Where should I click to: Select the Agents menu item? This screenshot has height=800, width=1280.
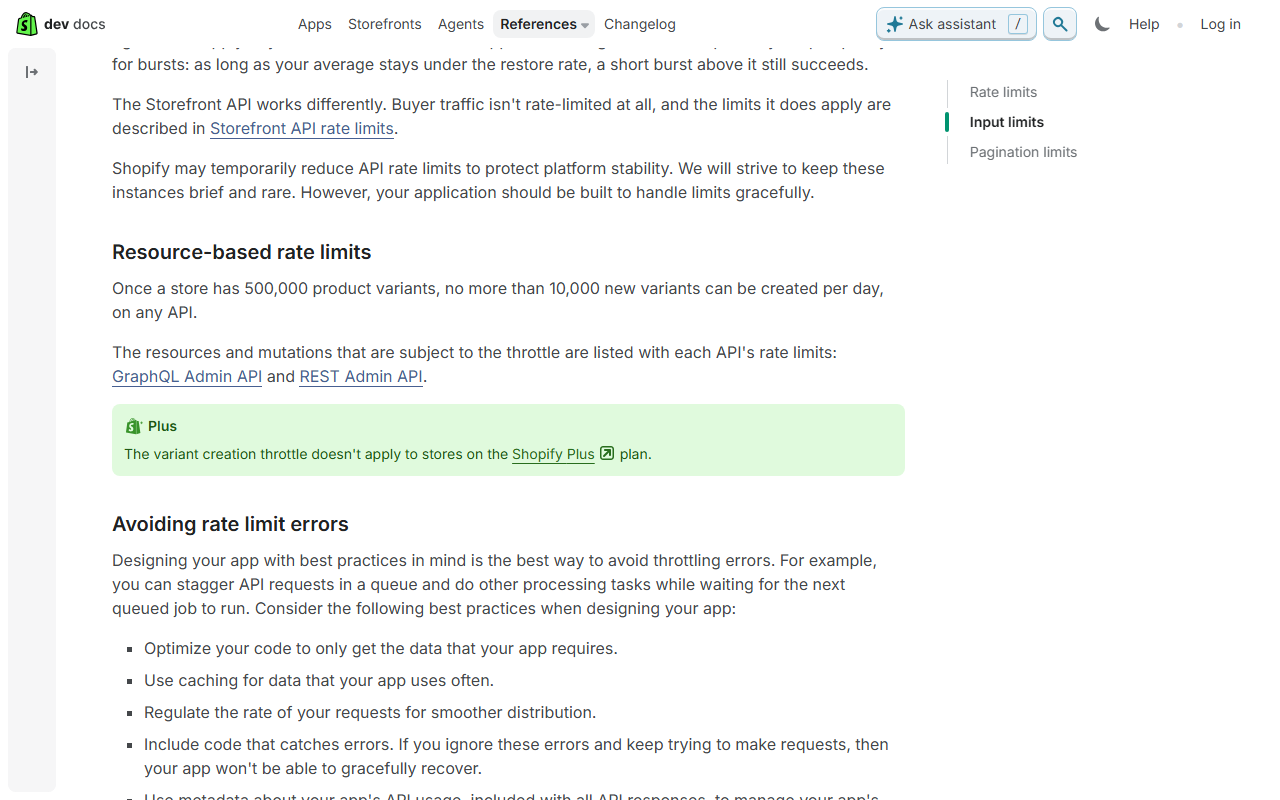point(461,24)
